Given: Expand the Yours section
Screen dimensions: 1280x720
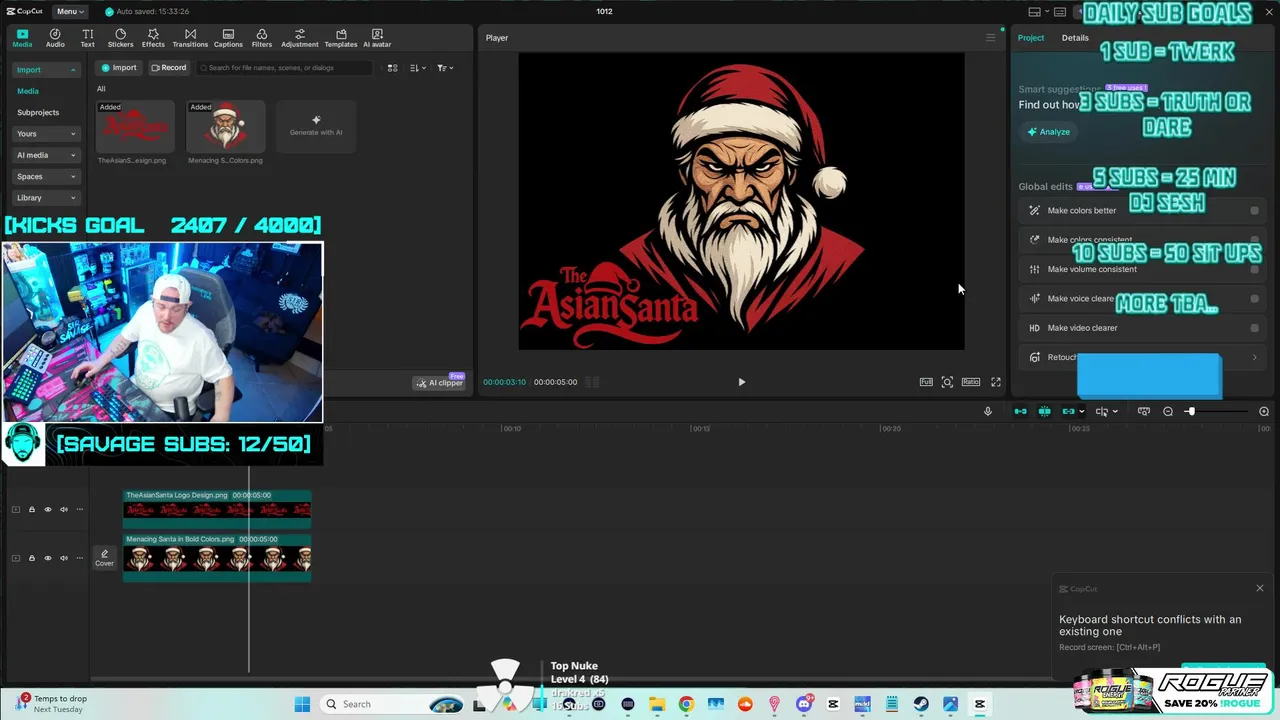Looking at the screenshot, I should 45,133.
